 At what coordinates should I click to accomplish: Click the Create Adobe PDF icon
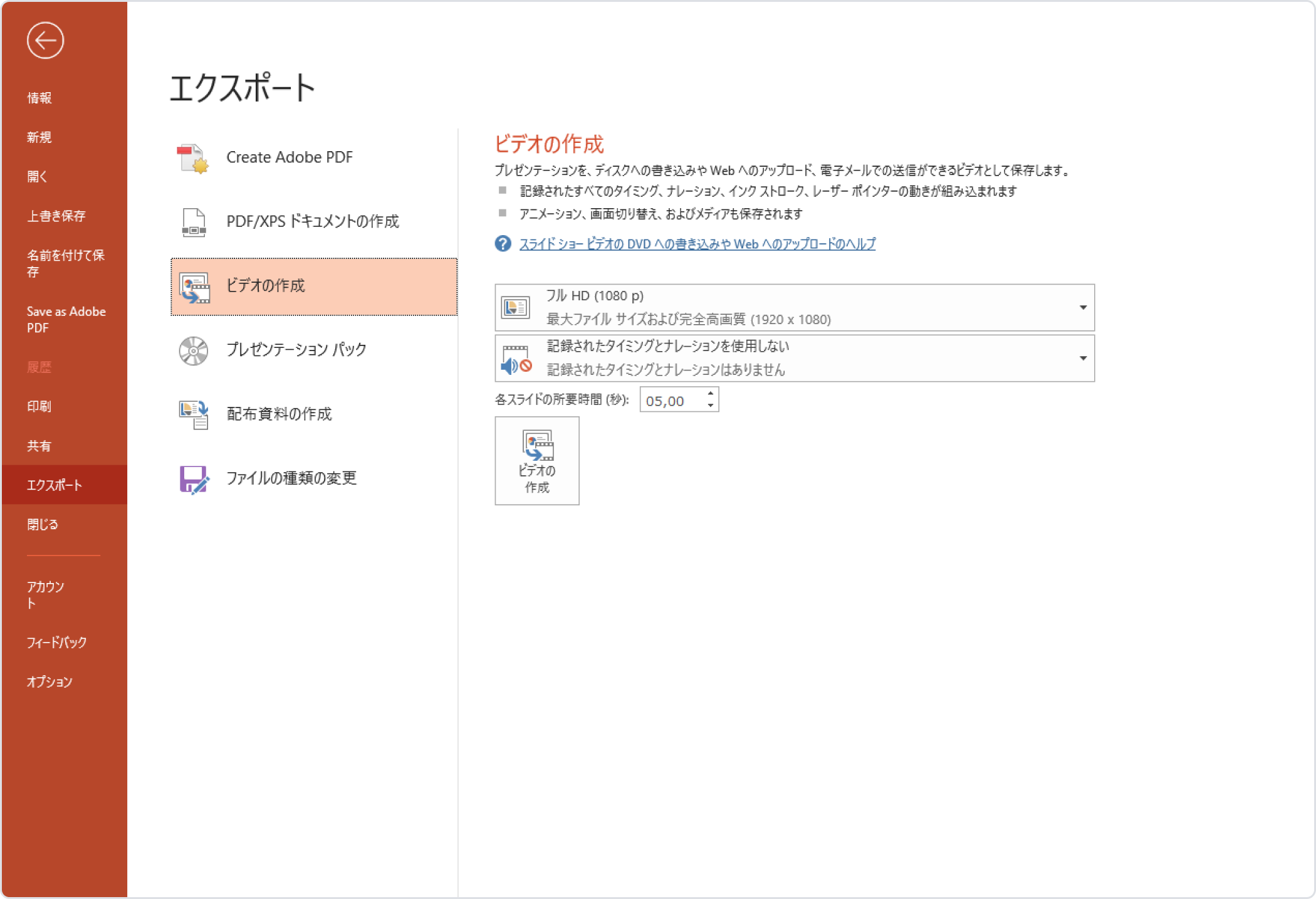(193, 158)
